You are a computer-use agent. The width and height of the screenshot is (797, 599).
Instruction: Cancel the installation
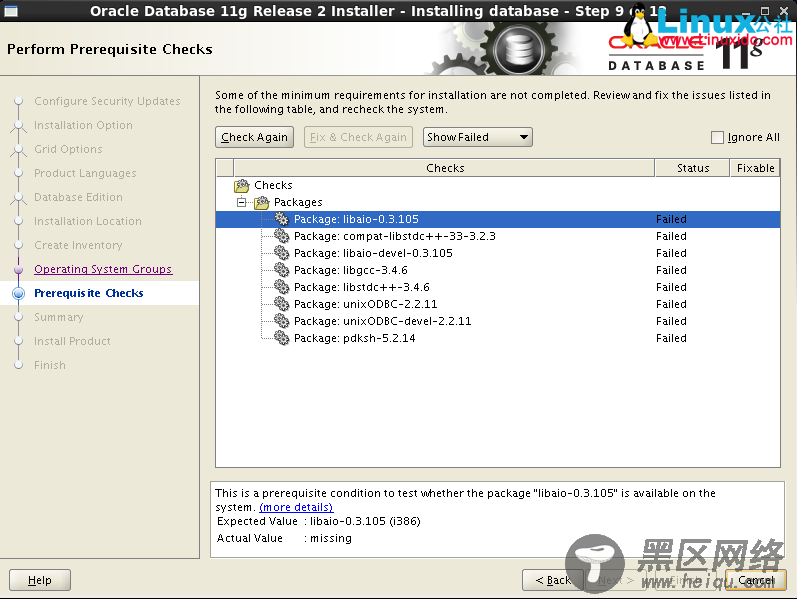coord(756,580)
